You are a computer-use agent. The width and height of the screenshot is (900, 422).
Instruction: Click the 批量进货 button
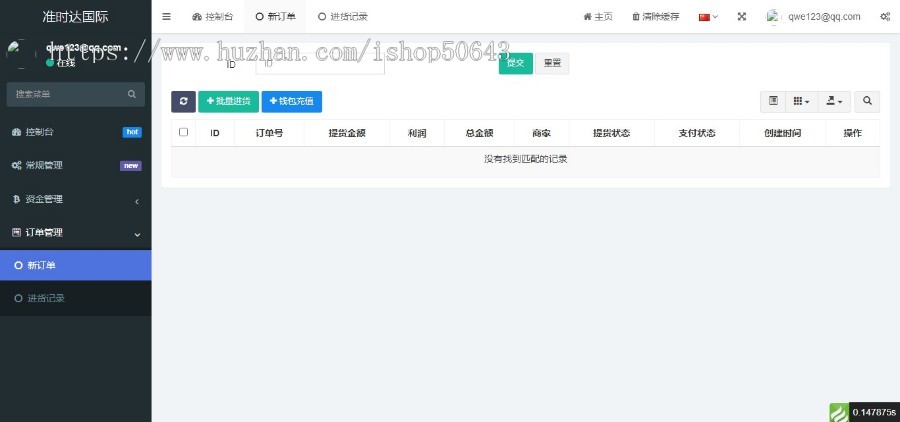228,102
